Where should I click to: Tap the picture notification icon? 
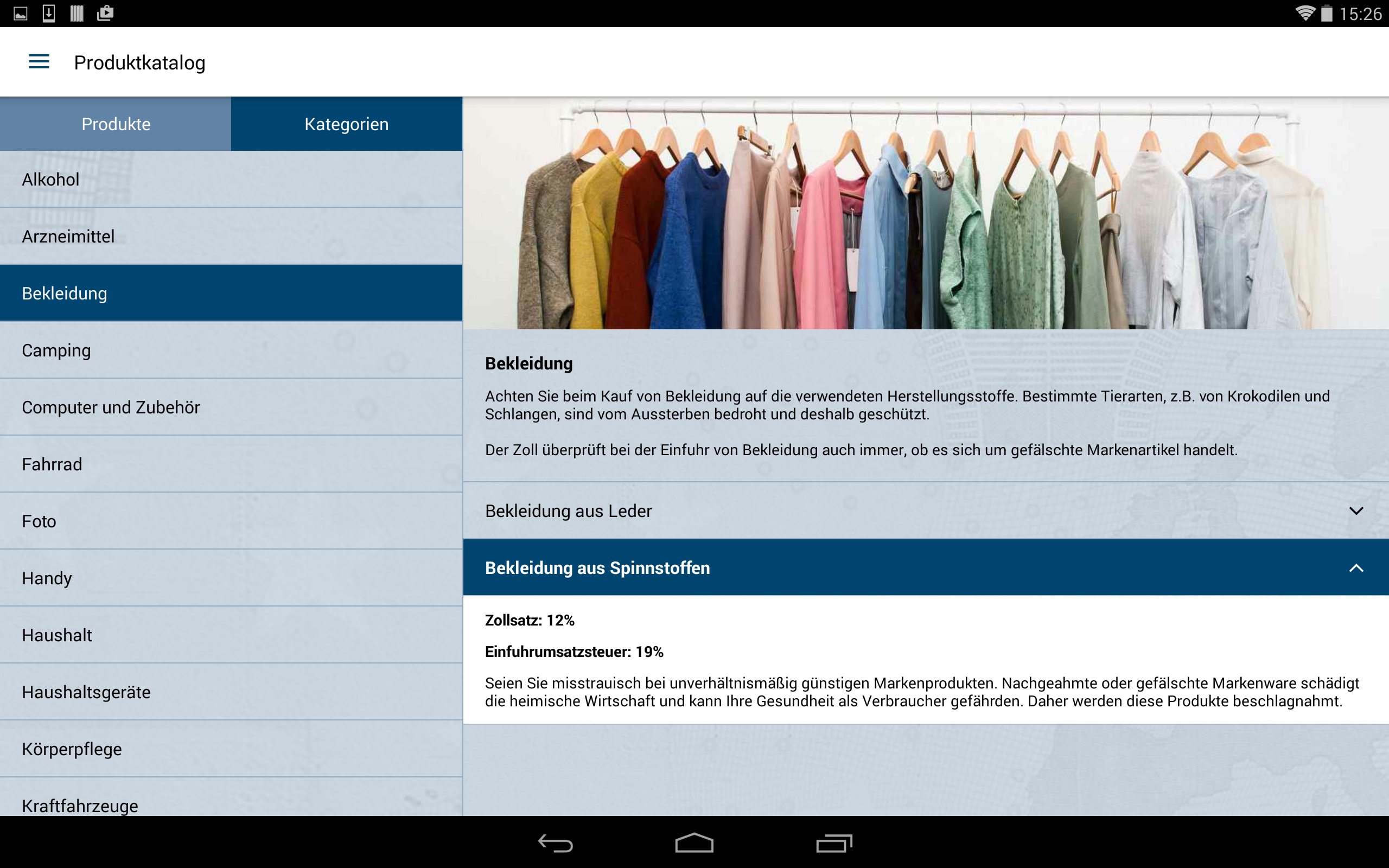pyautogui.click(x=21, y=13)
